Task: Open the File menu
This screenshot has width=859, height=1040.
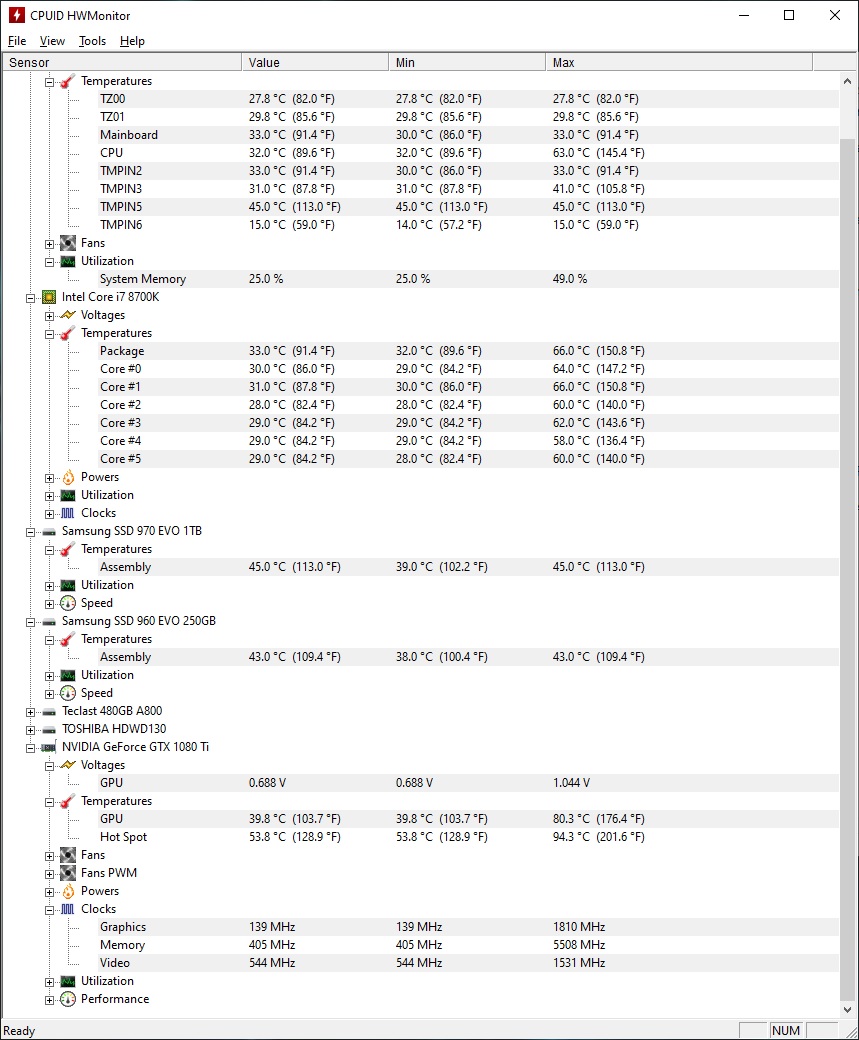Action: 17,41
